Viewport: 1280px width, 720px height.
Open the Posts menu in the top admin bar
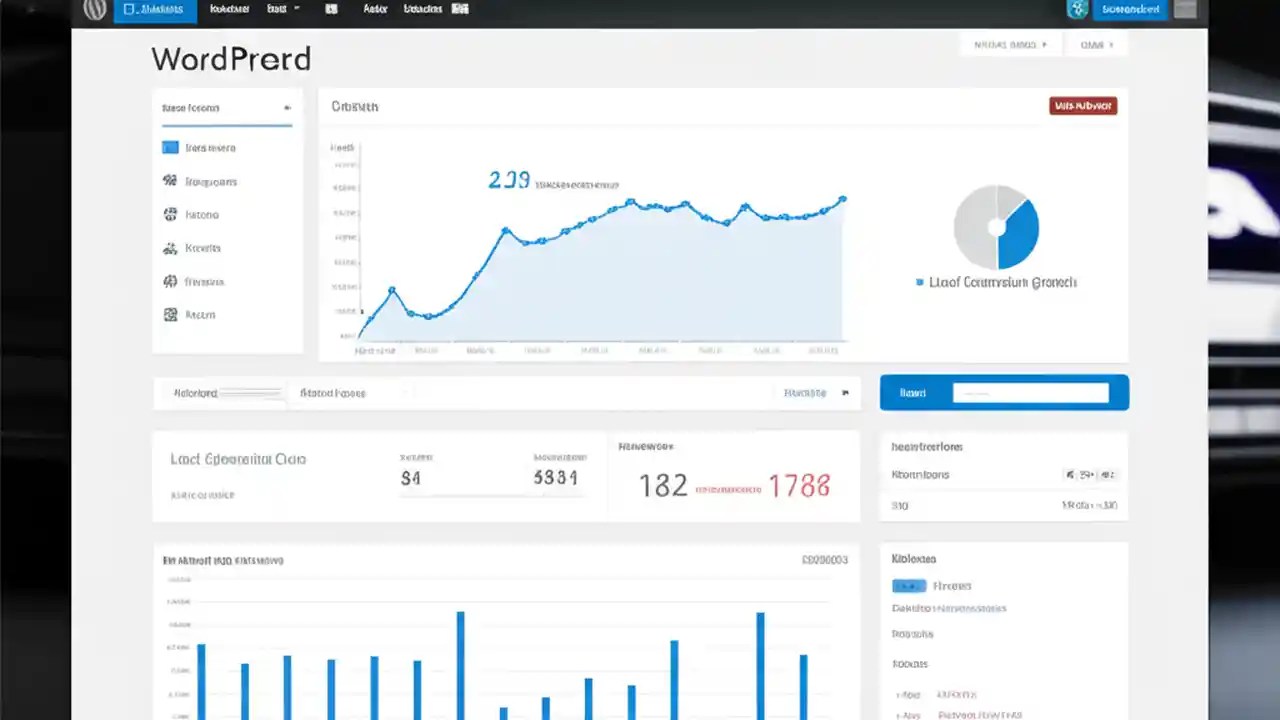[230, 9]
